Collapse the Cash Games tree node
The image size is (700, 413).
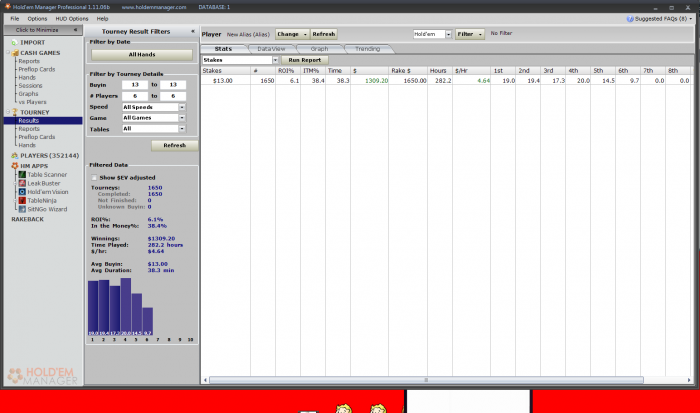8,53
